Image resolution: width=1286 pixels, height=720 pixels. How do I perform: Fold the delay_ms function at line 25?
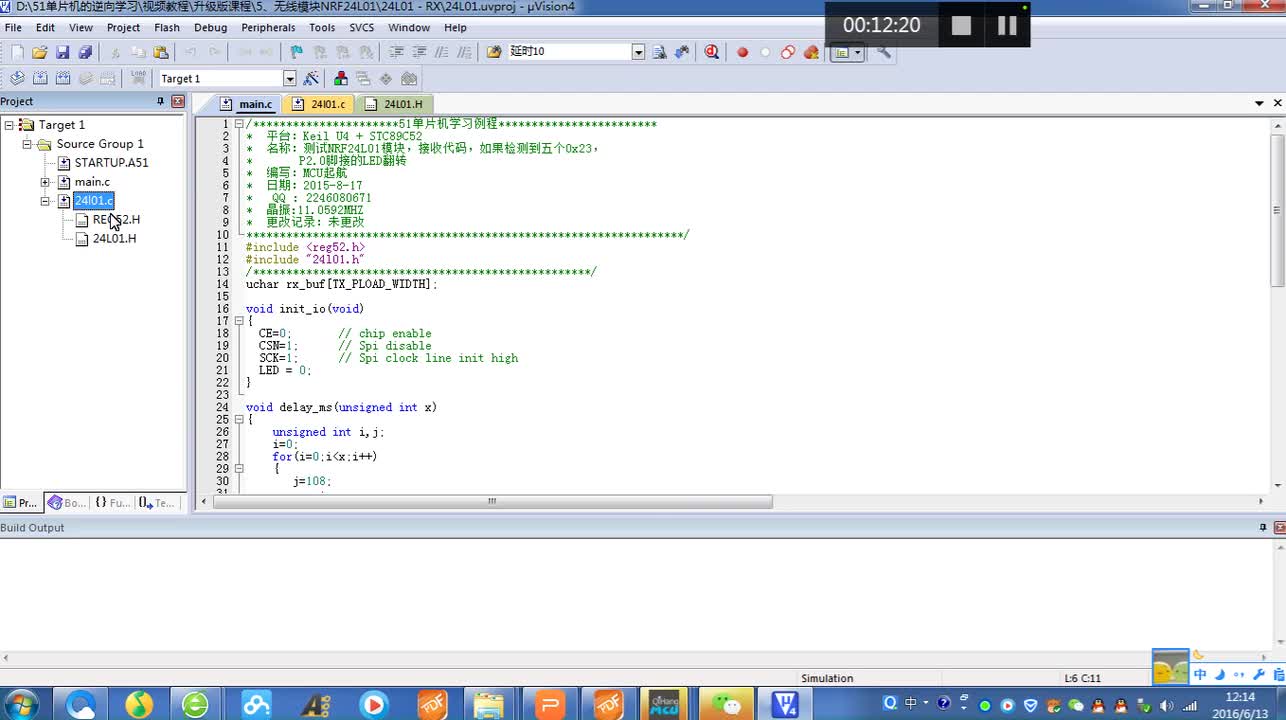239,419
